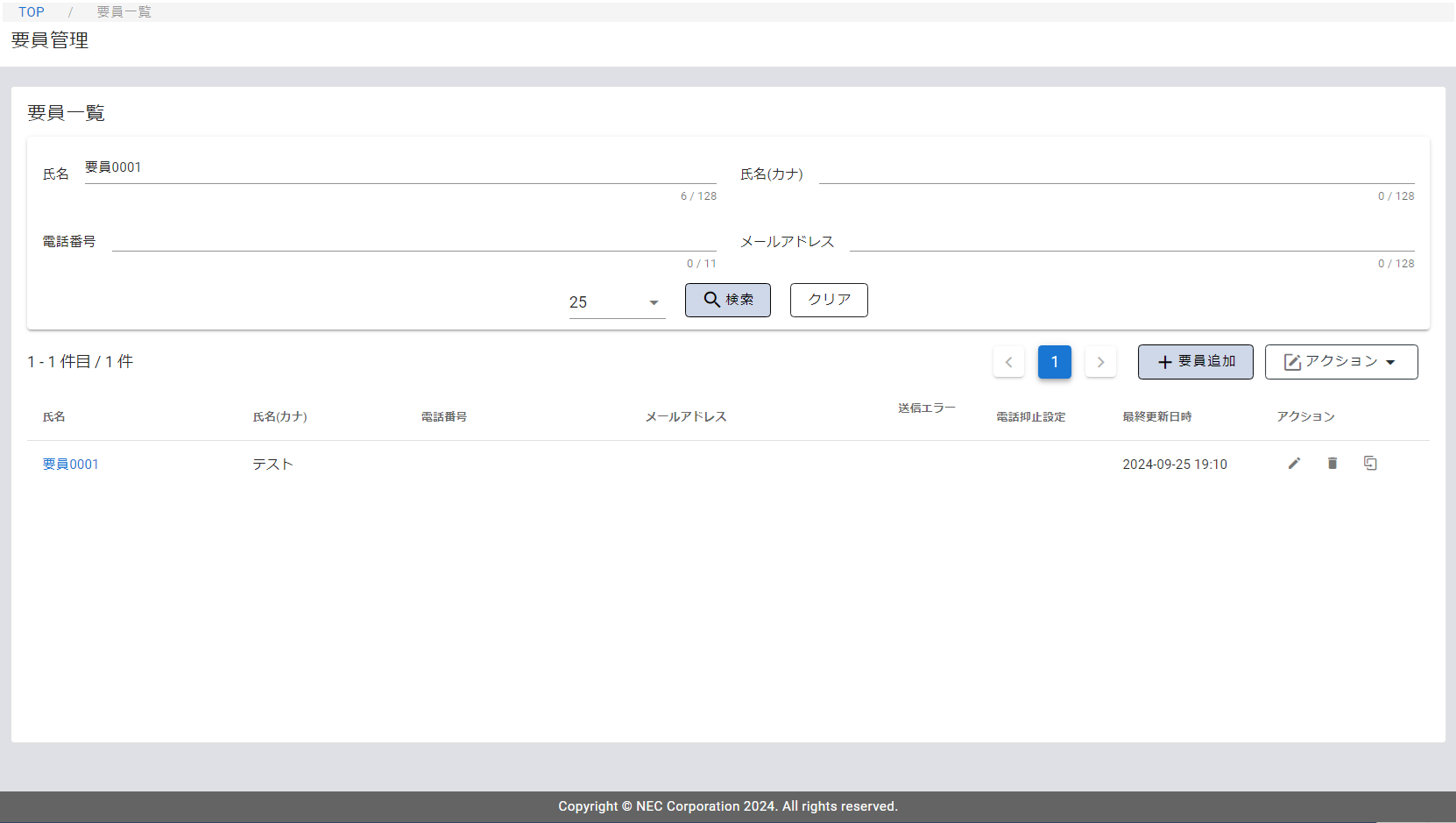Sort by 氏名 column header
This screenshot has width=1456, height=823.
[54, 417]
